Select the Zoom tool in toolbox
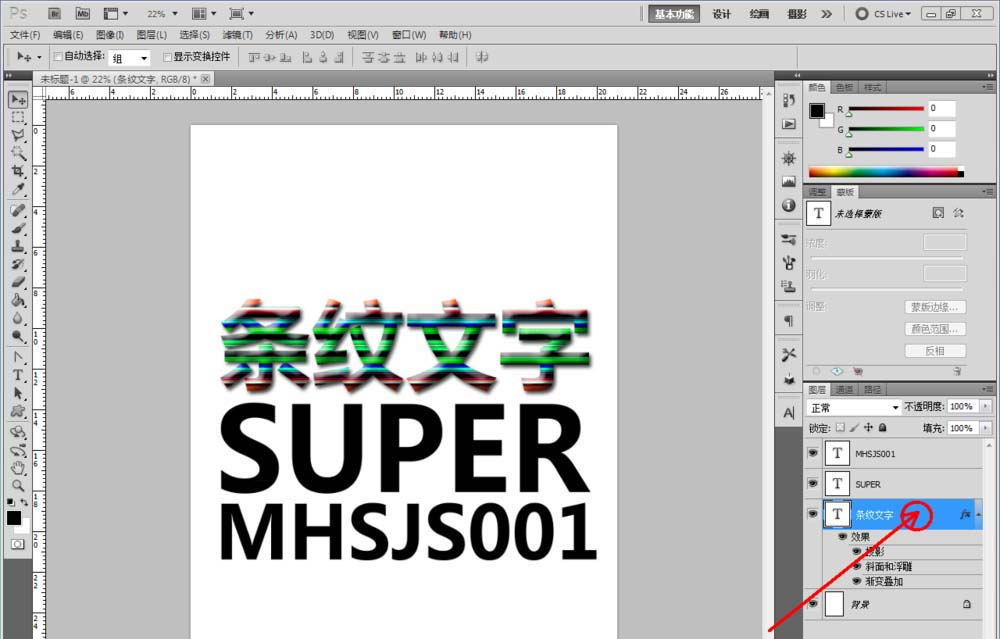The image size is (1000, 639). point(18,485)
